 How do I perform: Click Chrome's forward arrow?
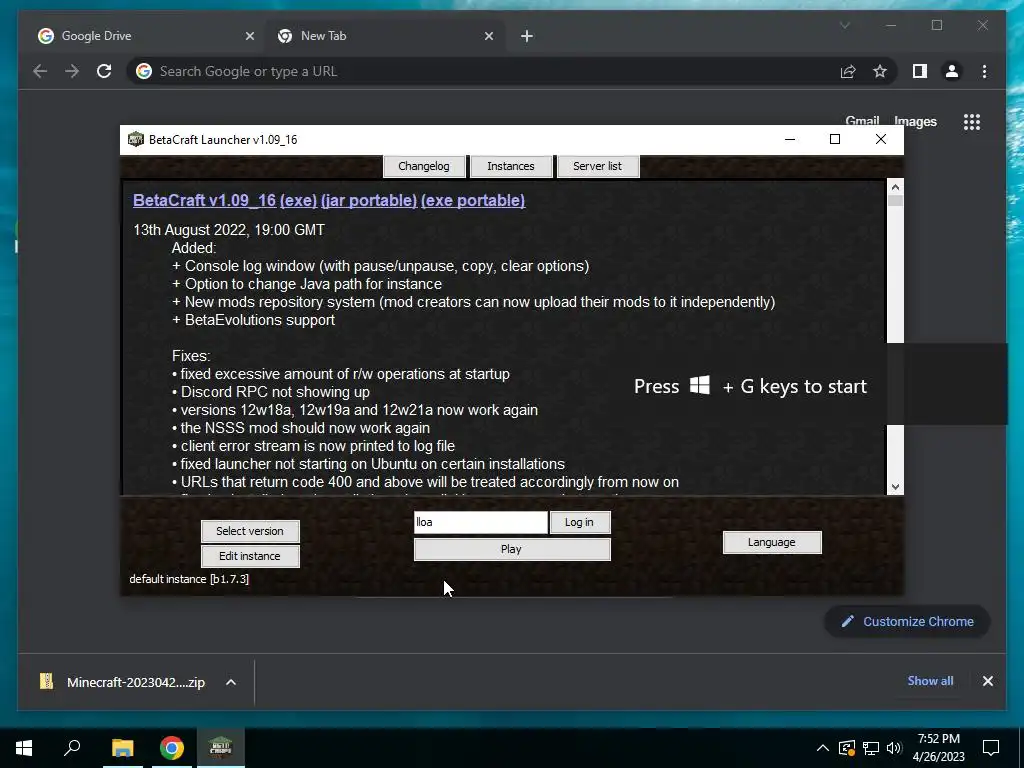72,71
